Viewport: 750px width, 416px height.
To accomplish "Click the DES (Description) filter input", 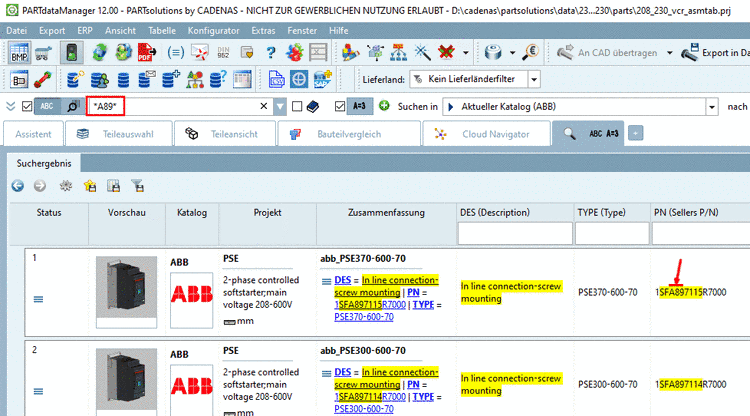I will [x=515, y=233].
